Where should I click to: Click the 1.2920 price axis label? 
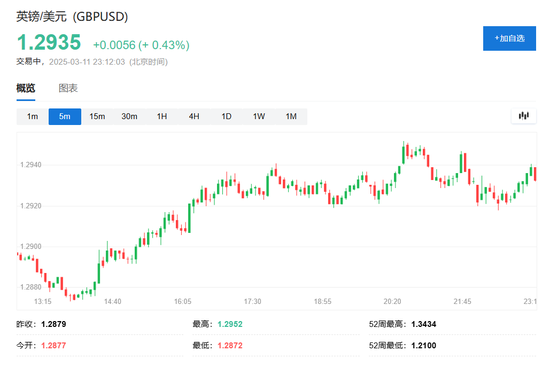31,206
